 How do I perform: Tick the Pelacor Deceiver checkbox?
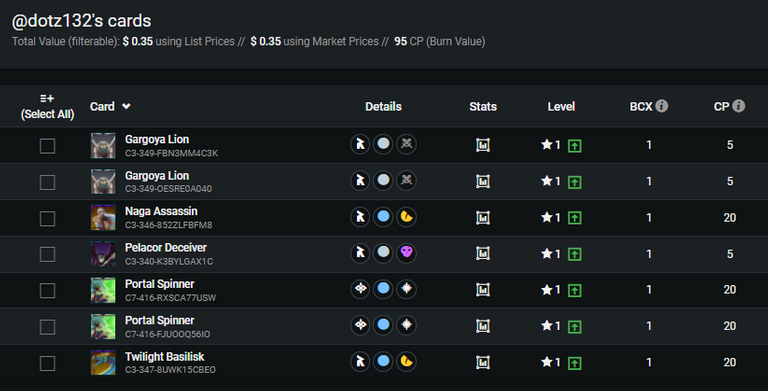[48, 255]
